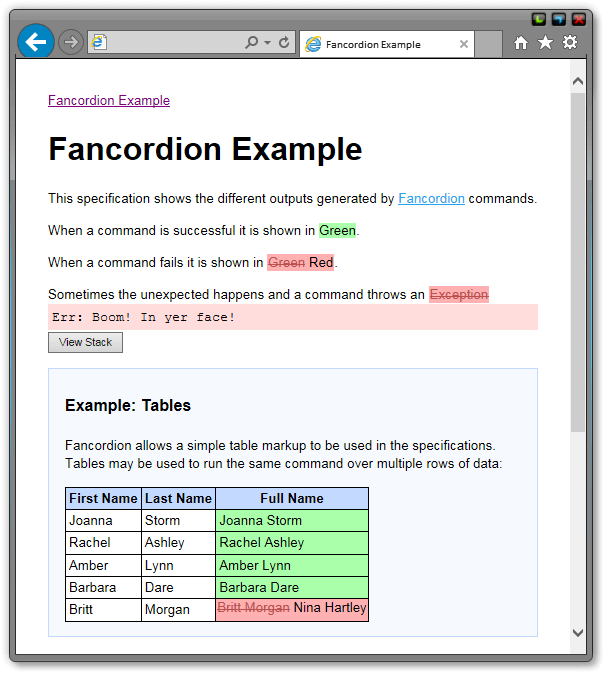Follow the blue Fancordion hyperlink

(431, 198)
